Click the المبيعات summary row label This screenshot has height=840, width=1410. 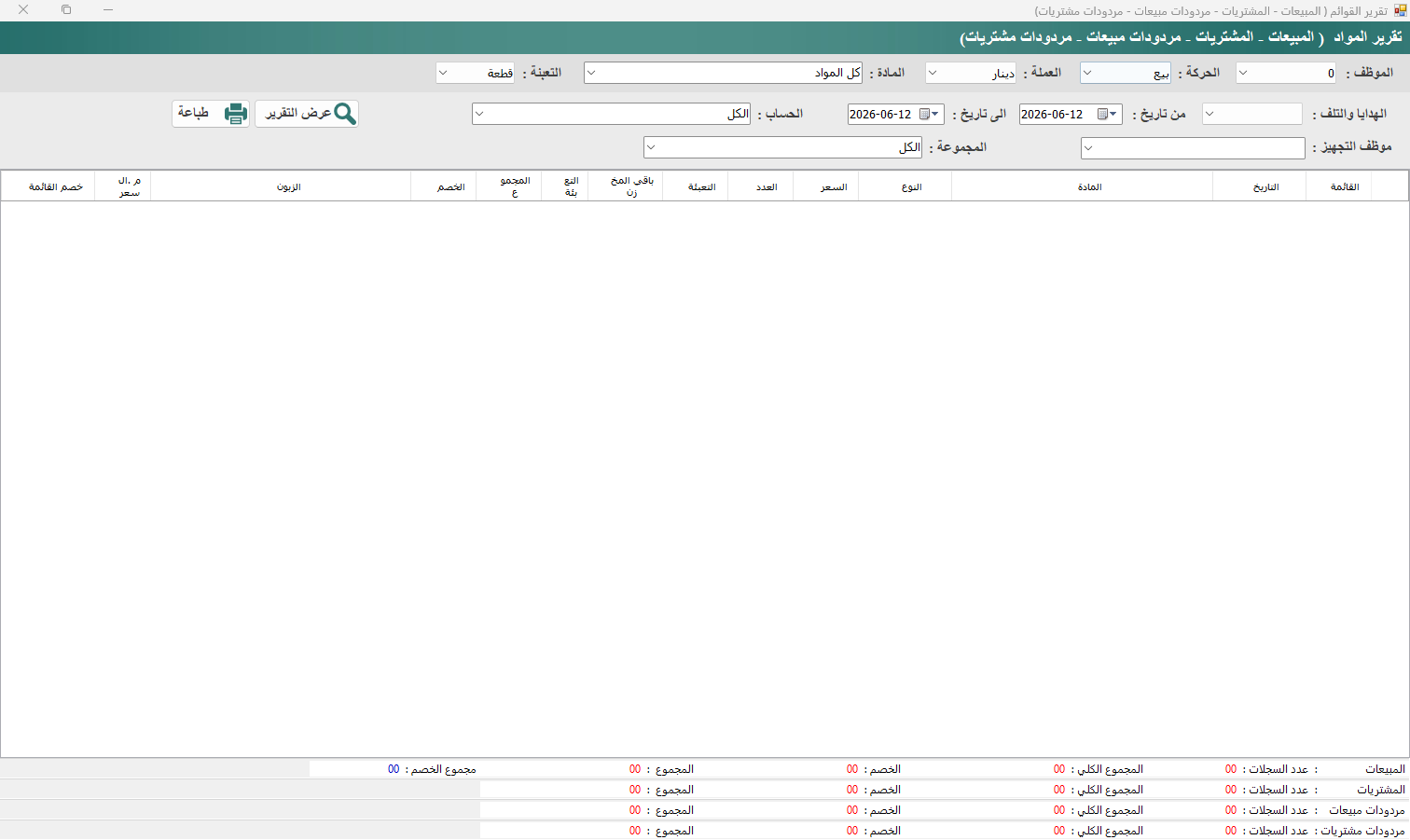[x=1385, y=770]
